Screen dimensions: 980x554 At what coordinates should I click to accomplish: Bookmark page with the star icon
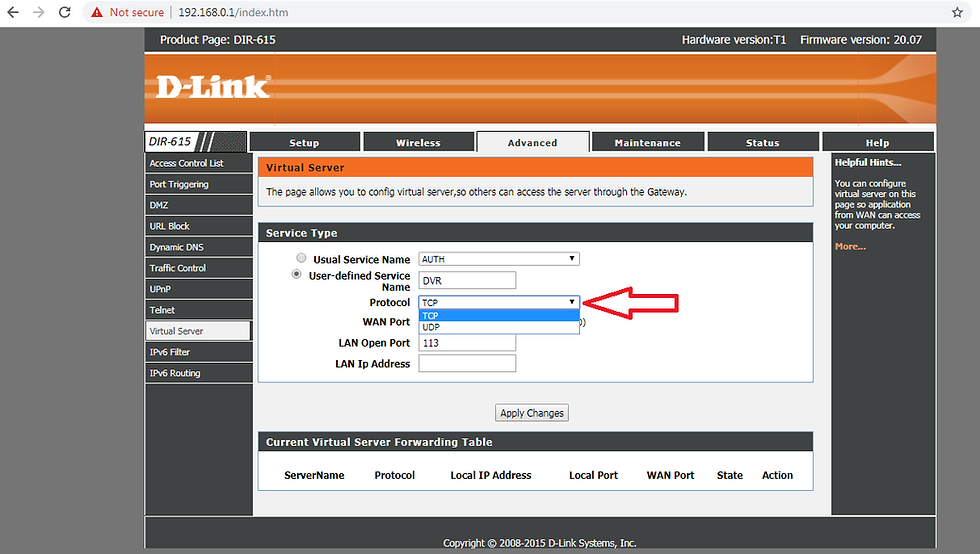tap(957, 13)
